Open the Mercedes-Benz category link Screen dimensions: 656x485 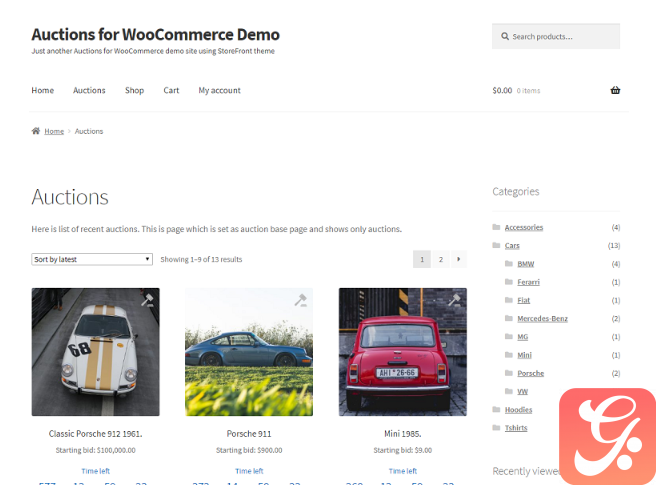click(542, 318)
